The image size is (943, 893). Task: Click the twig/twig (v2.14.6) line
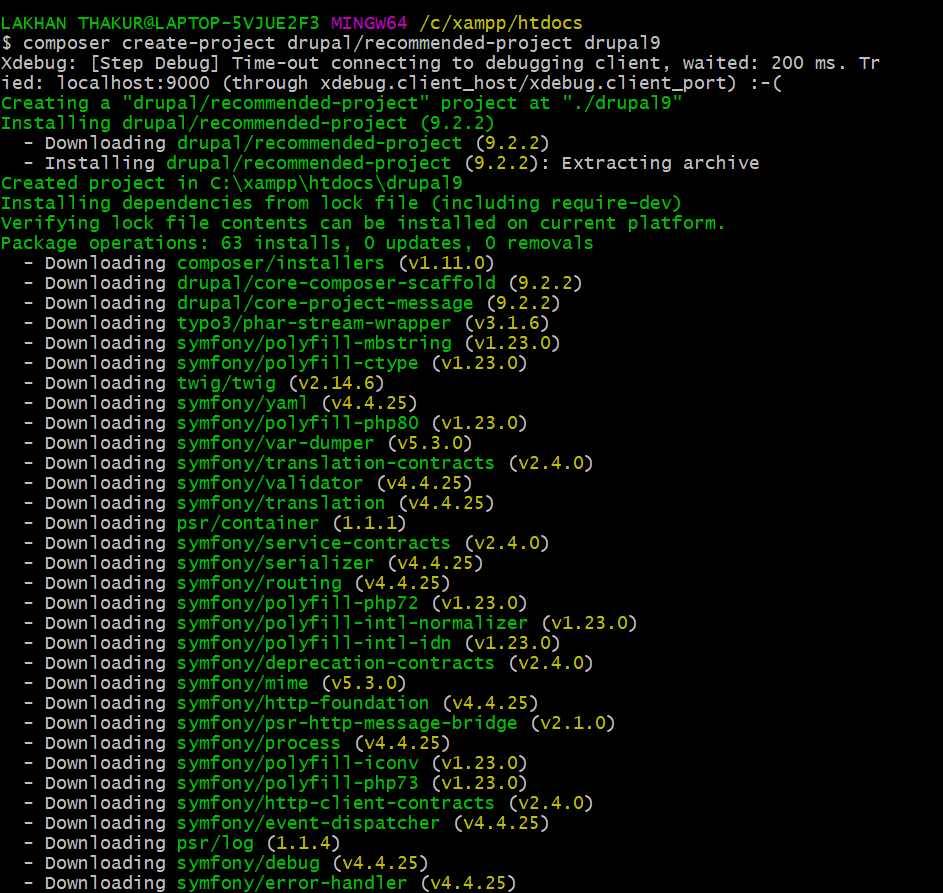[x=204, y=383]
